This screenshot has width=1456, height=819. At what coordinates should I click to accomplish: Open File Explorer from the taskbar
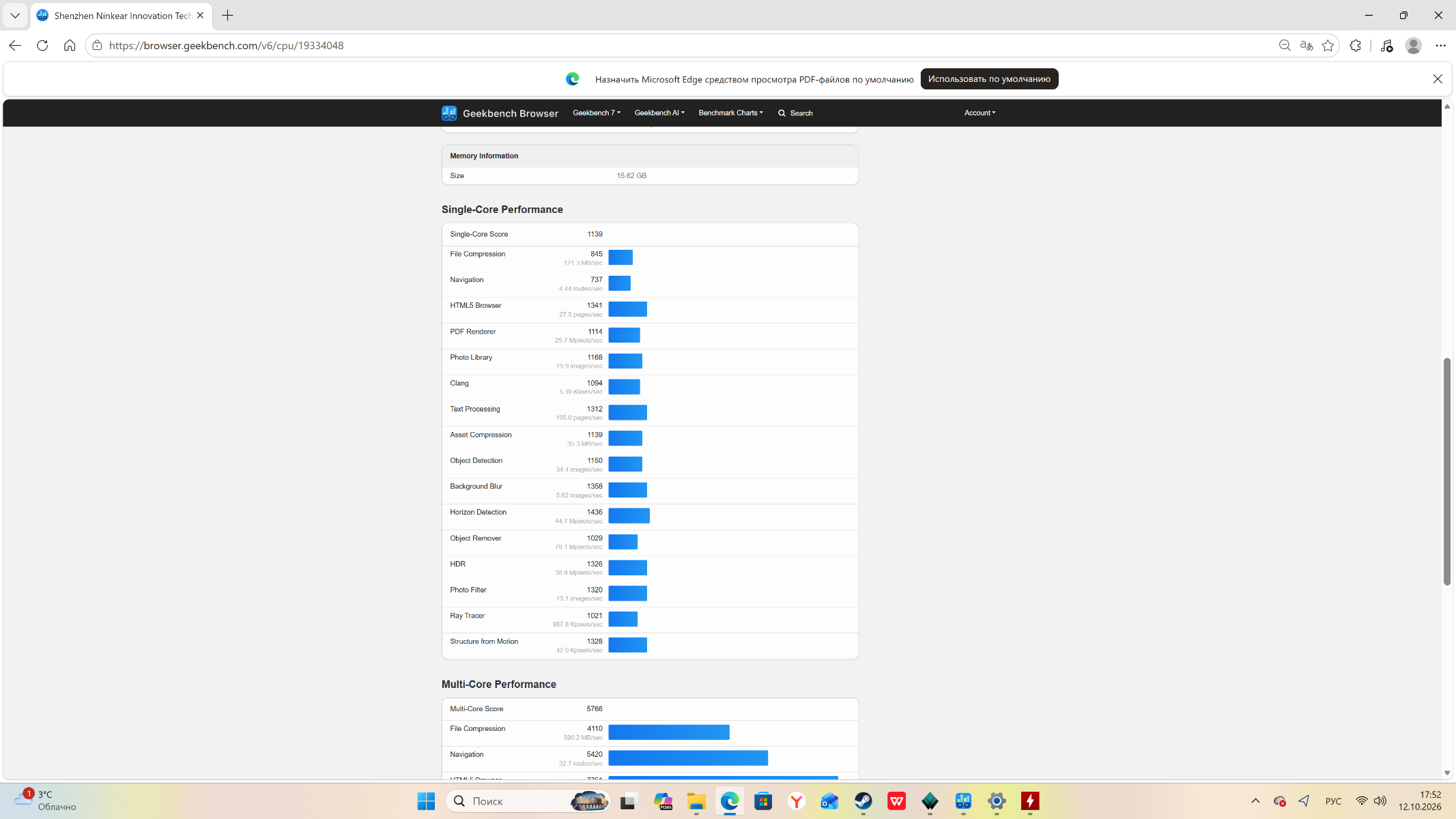tap(696, 801)
